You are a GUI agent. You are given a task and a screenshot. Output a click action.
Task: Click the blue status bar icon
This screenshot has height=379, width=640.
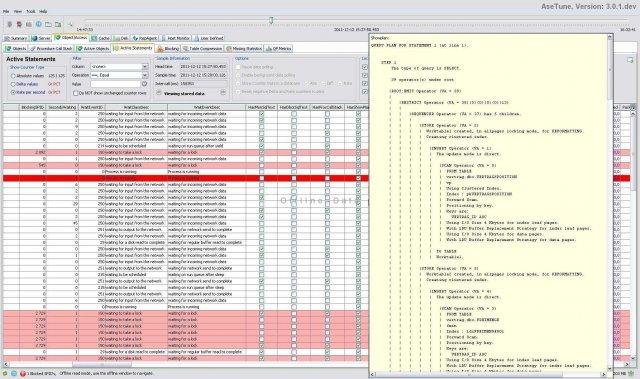(x=14, y=373)
